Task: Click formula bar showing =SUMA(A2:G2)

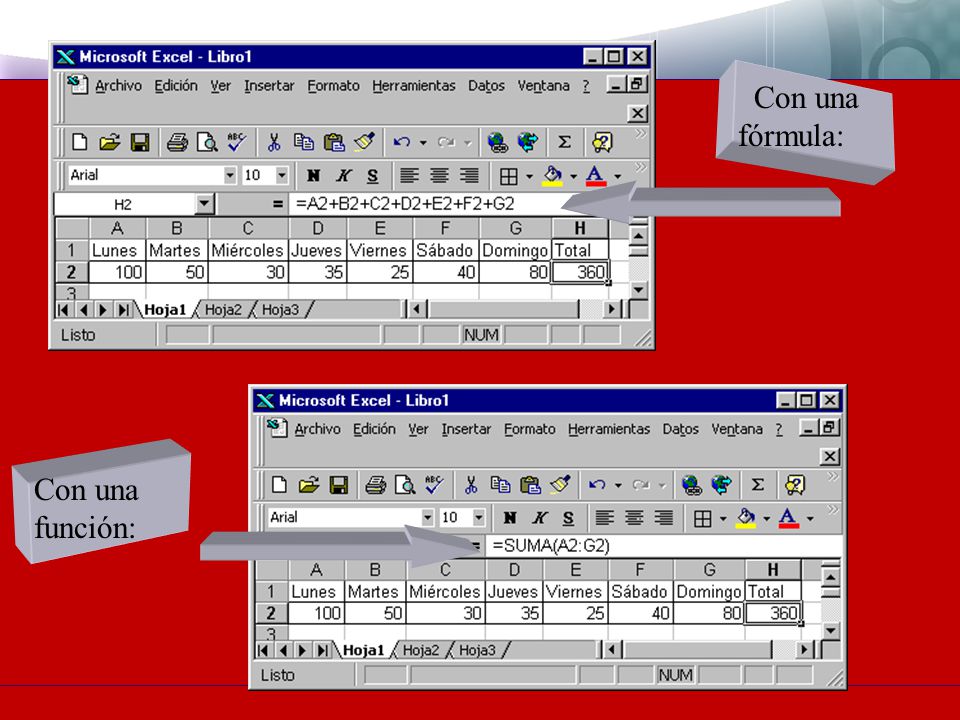Action: [x=664, y=546]
